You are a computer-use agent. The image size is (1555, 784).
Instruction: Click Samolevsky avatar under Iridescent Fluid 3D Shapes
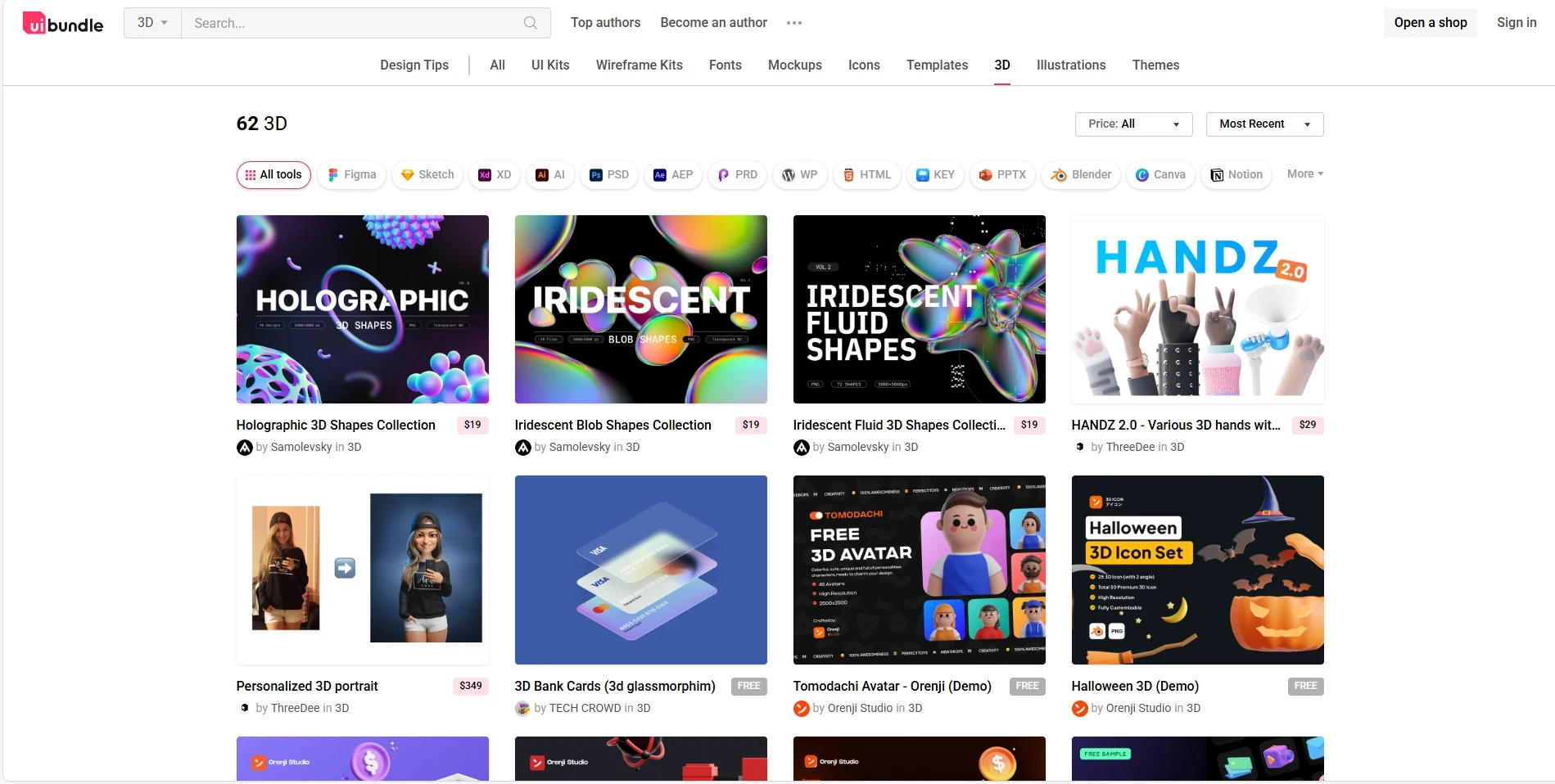coord(801,448)
